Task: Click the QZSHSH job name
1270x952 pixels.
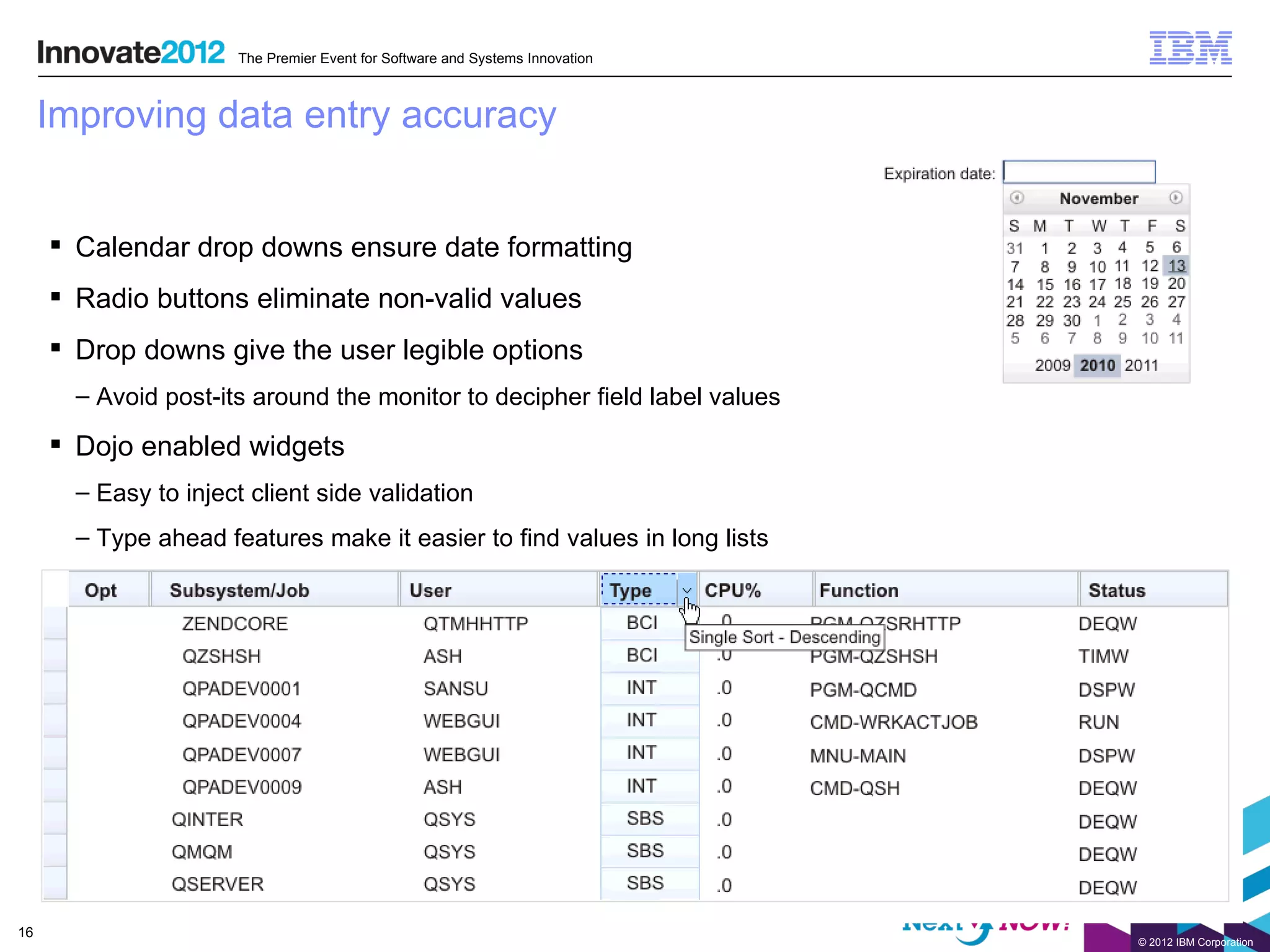Action: point(221,656)
